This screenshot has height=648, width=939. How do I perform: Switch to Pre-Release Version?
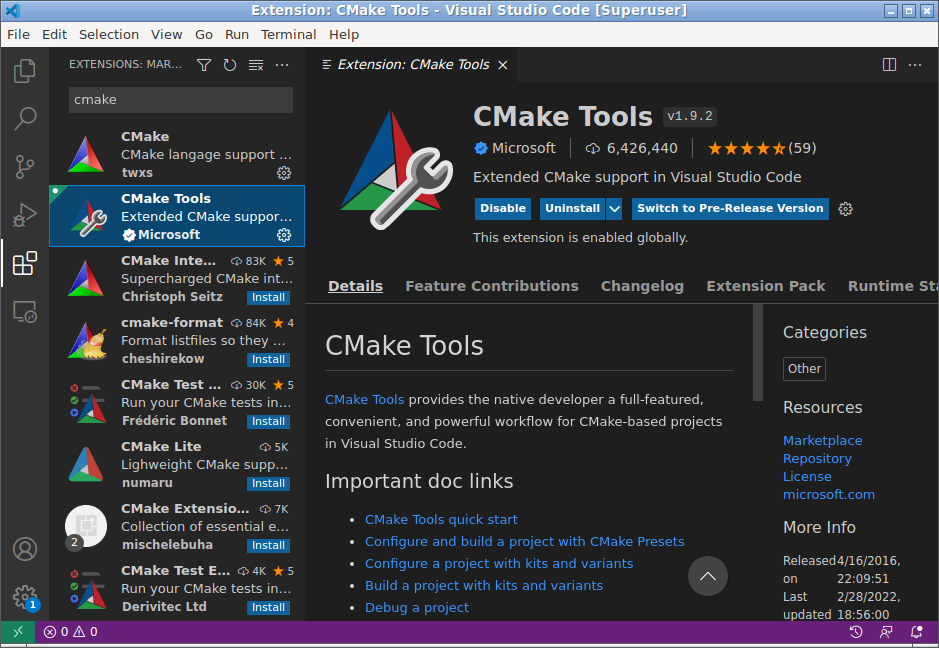(x=730, y=209)
